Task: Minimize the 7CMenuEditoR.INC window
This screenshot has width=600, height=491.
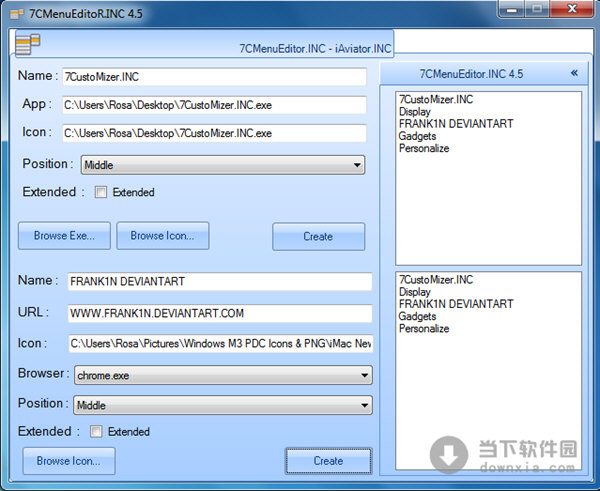Action: click(511, 9)
